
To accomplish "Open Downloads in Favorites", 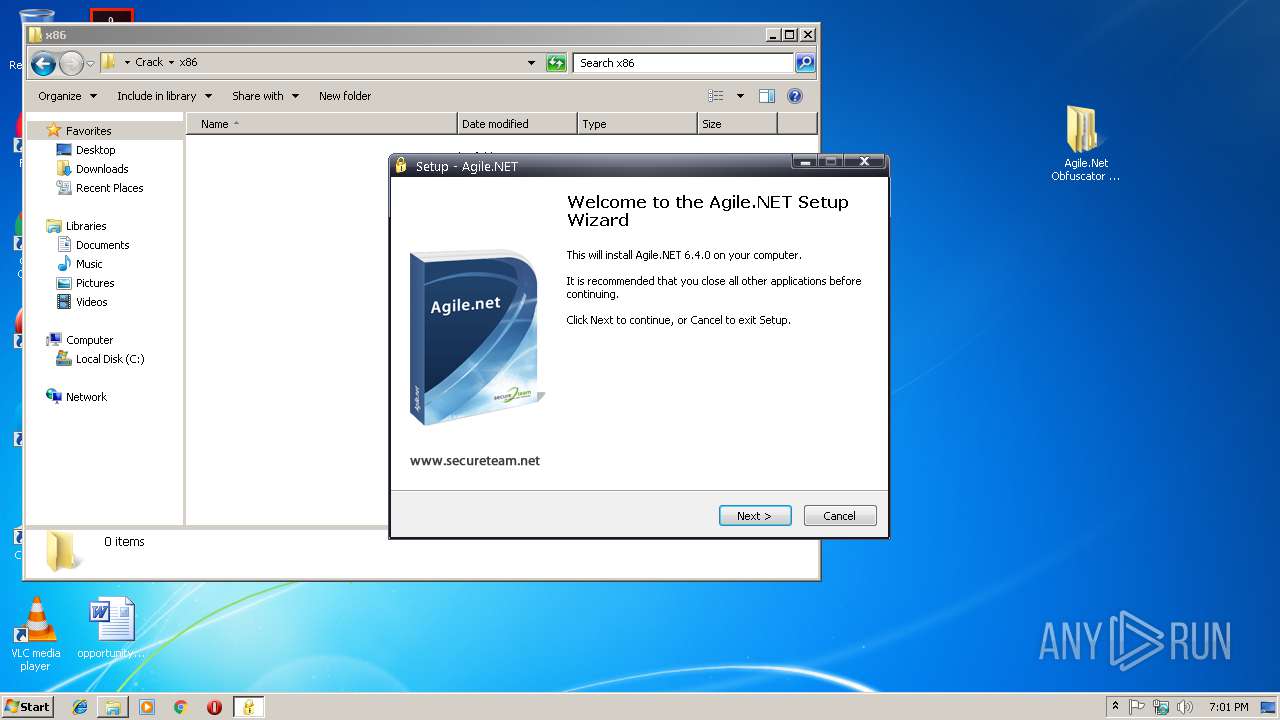I will tap(102, 169).
